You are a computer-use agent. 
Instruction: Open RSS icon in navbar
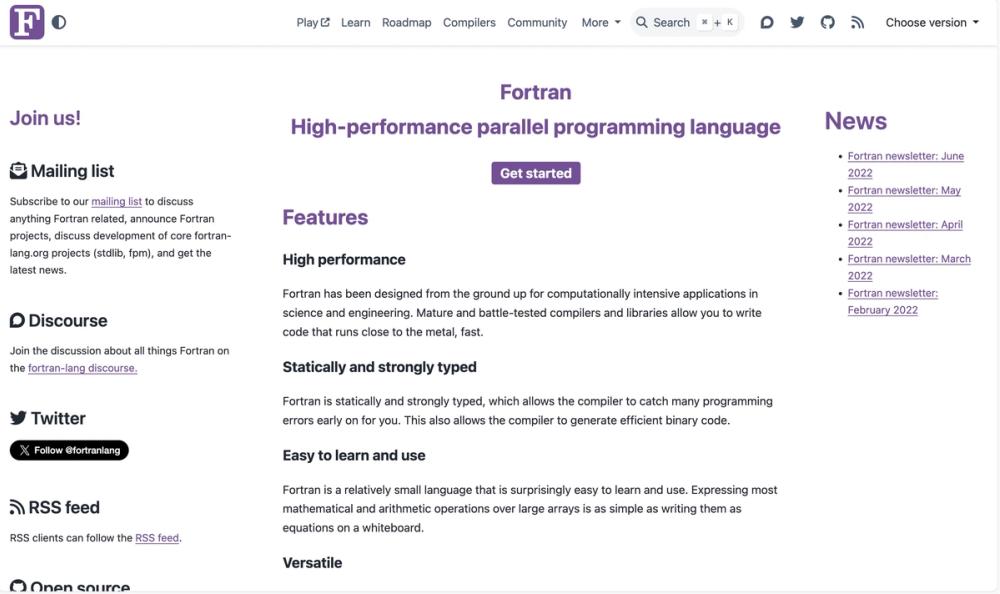click(858, 22)
